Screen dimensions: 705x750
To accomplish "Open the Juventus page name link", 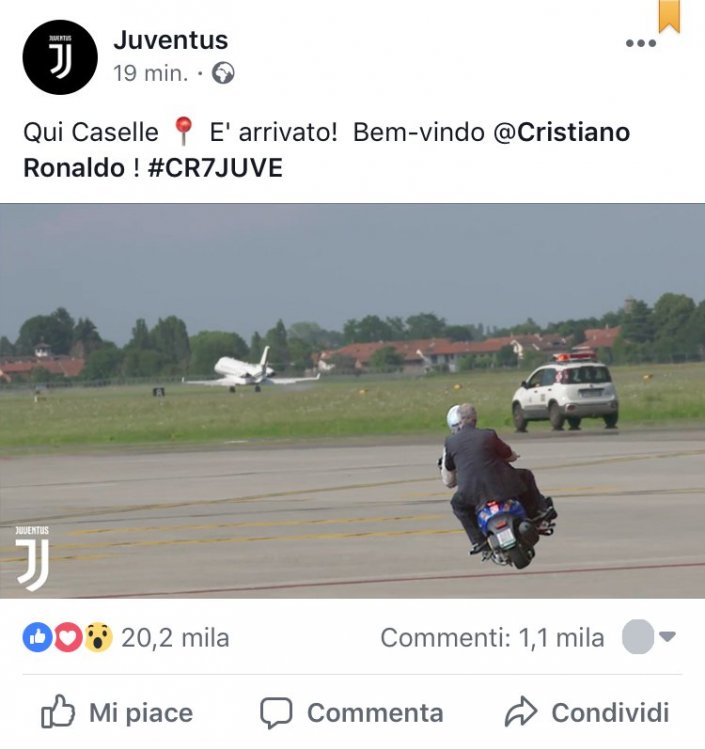I will [x=171, y=40].
